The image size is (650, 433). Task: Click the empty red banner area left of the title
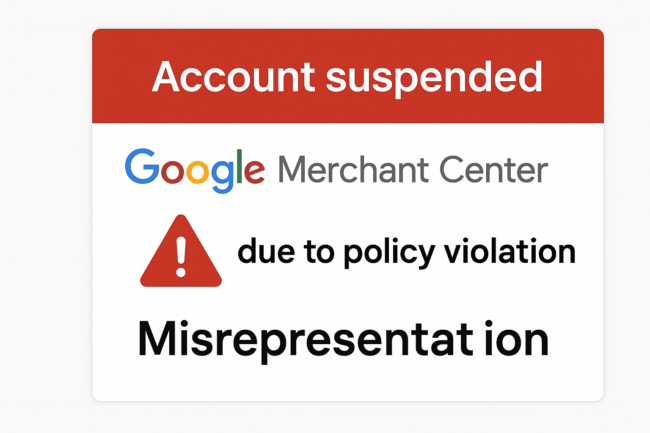coord(120,76)
